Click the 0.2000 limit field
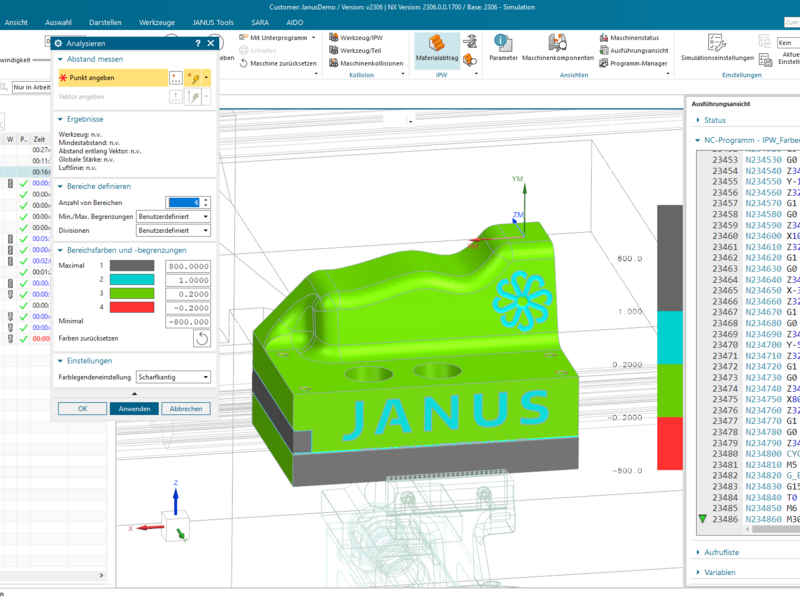The height and width of the screenshot is (600, 800). pos(188,294)
